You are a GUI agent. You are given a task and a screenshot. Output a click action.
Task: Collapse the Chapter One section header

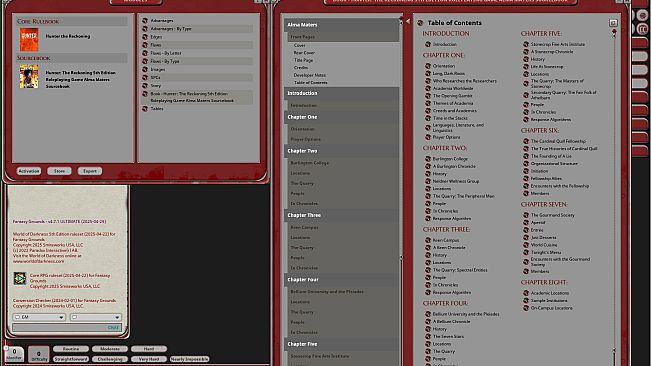(x=341, y=117)
